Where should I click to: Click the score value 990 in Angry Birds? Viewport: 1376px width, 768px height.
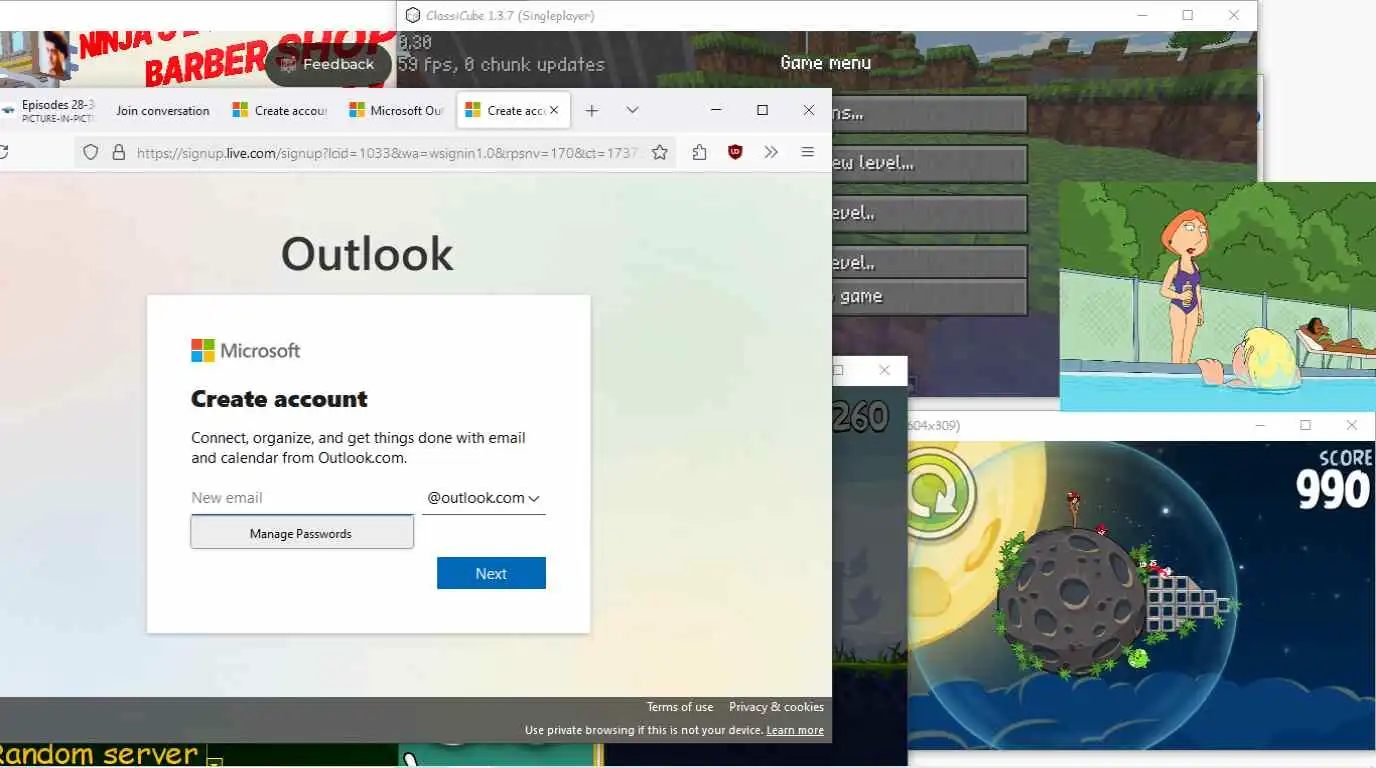pos(1334,490)
